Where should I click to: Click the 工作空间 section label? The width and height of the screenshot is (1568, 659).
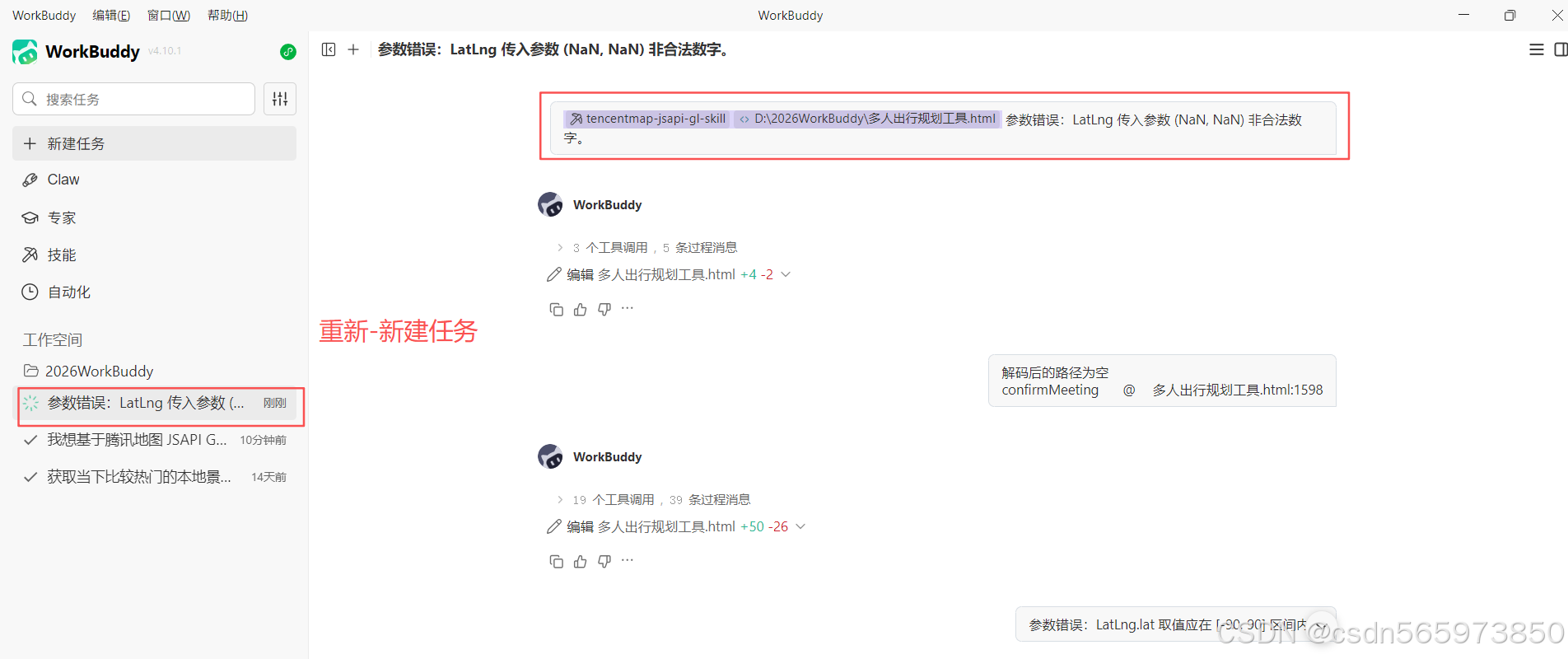coord(53,339)
